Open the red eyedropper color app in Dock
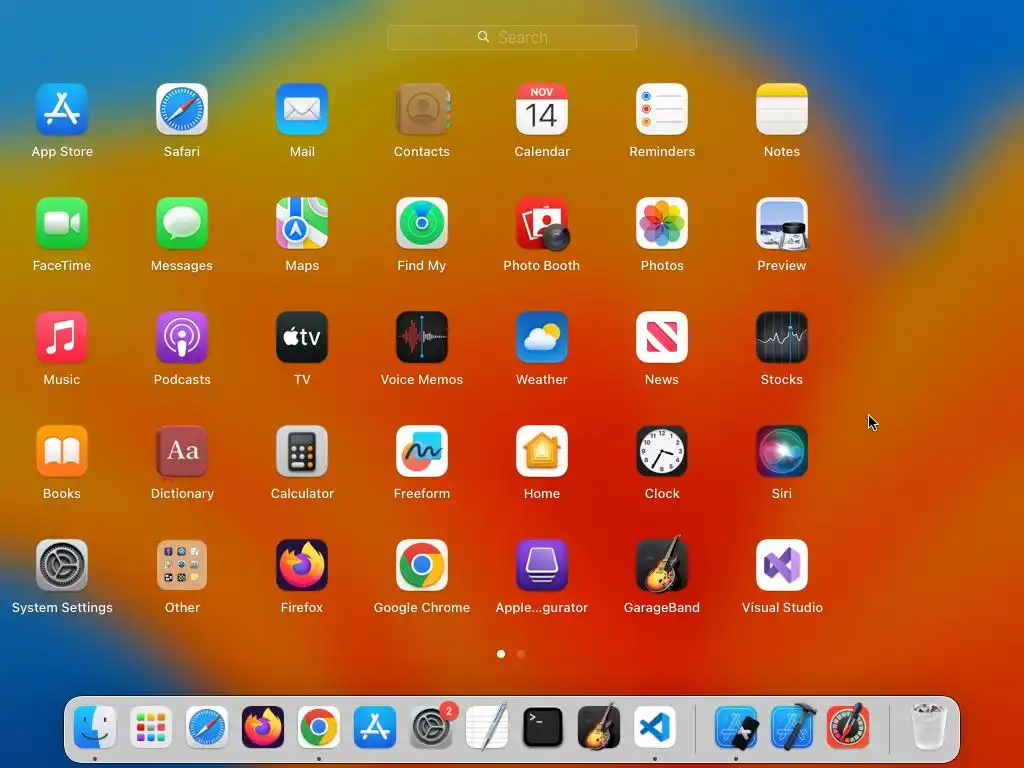This screenshot has height=768, width=1024. (x=848, y=726)
